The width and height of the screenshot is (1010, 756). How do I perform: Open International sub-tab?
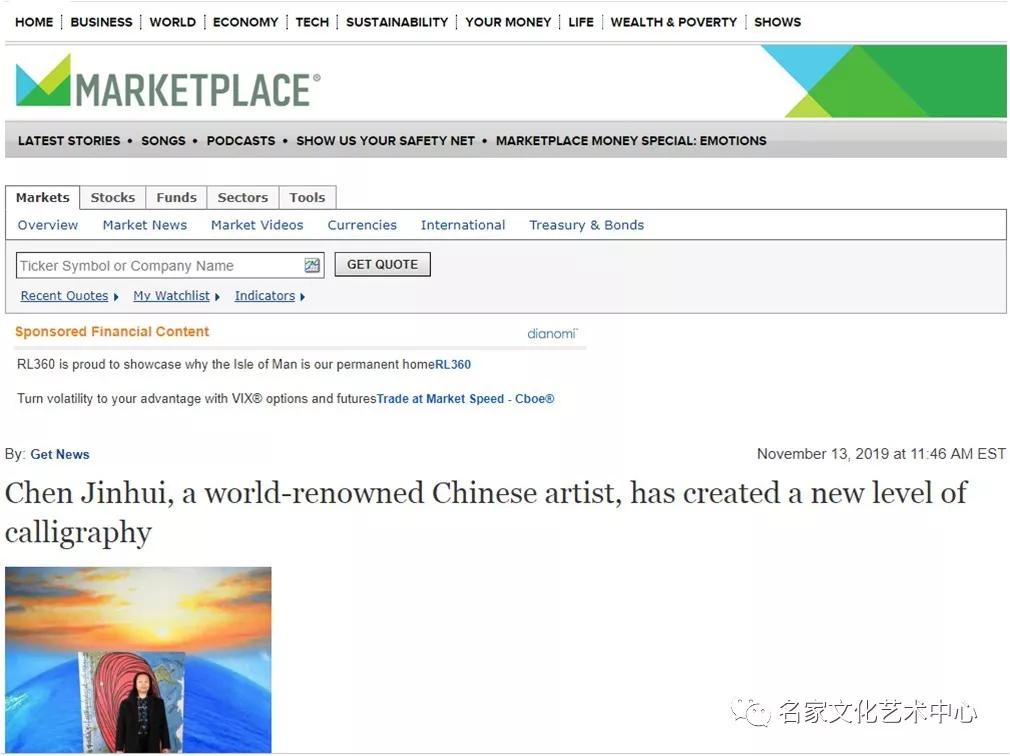(463, 225)
